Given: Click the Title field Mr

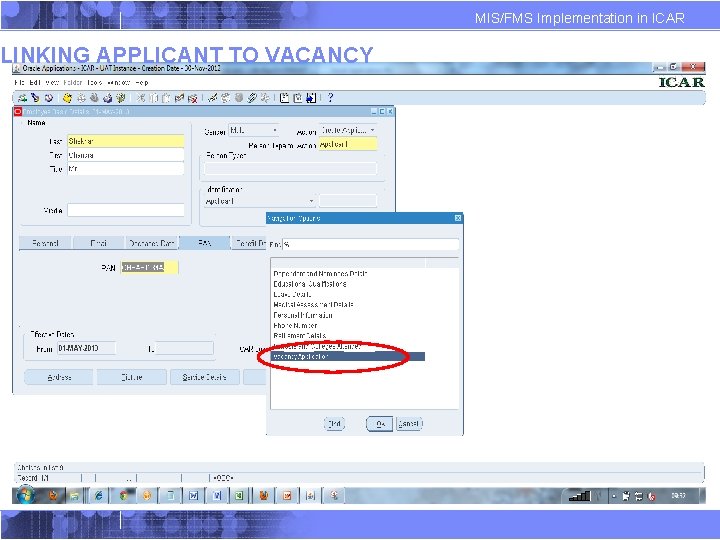Looking at the screenshot, I should [126, 169].
